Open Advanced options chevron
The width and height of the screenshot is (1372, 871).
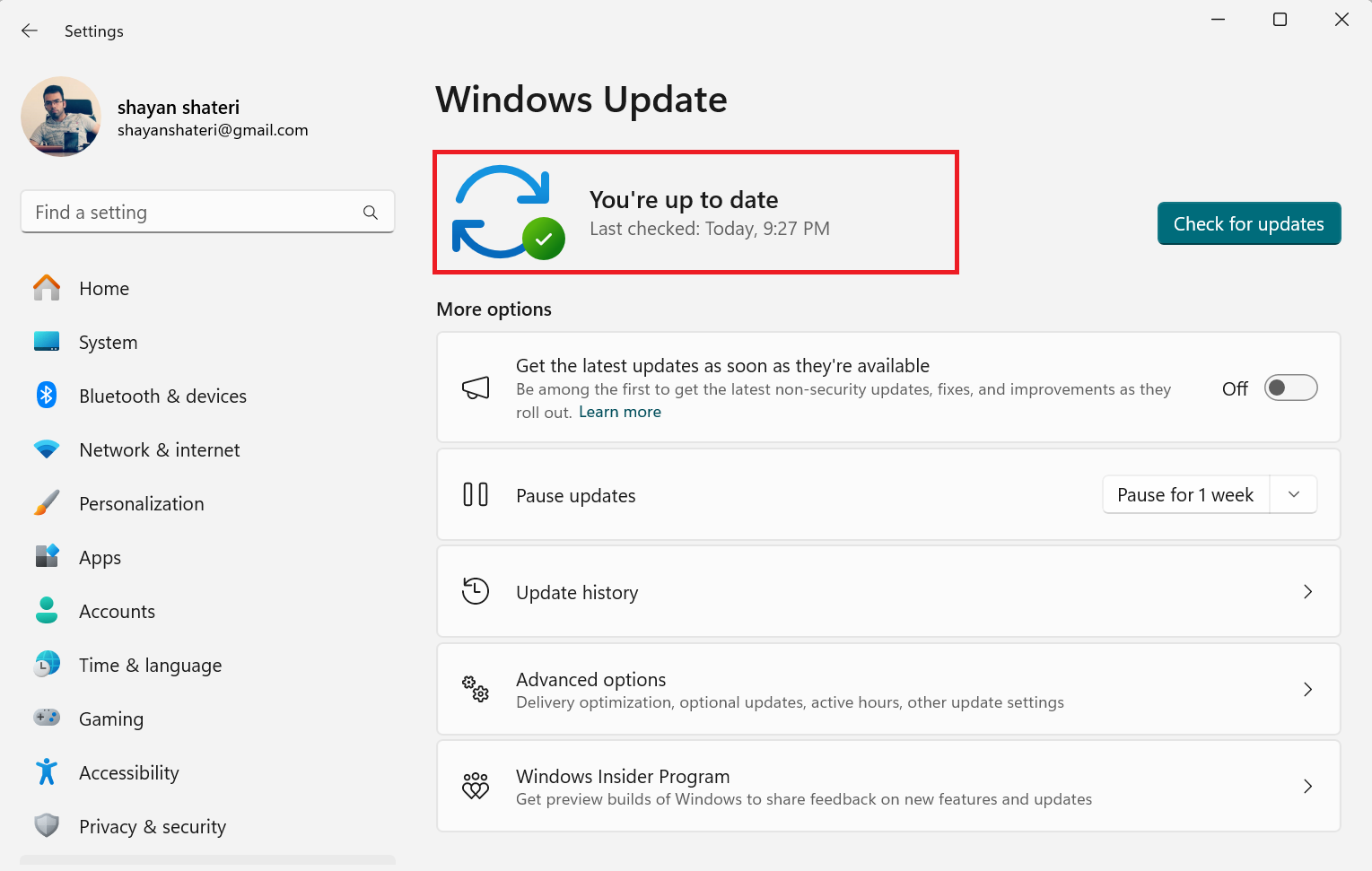click(1308, 689)
